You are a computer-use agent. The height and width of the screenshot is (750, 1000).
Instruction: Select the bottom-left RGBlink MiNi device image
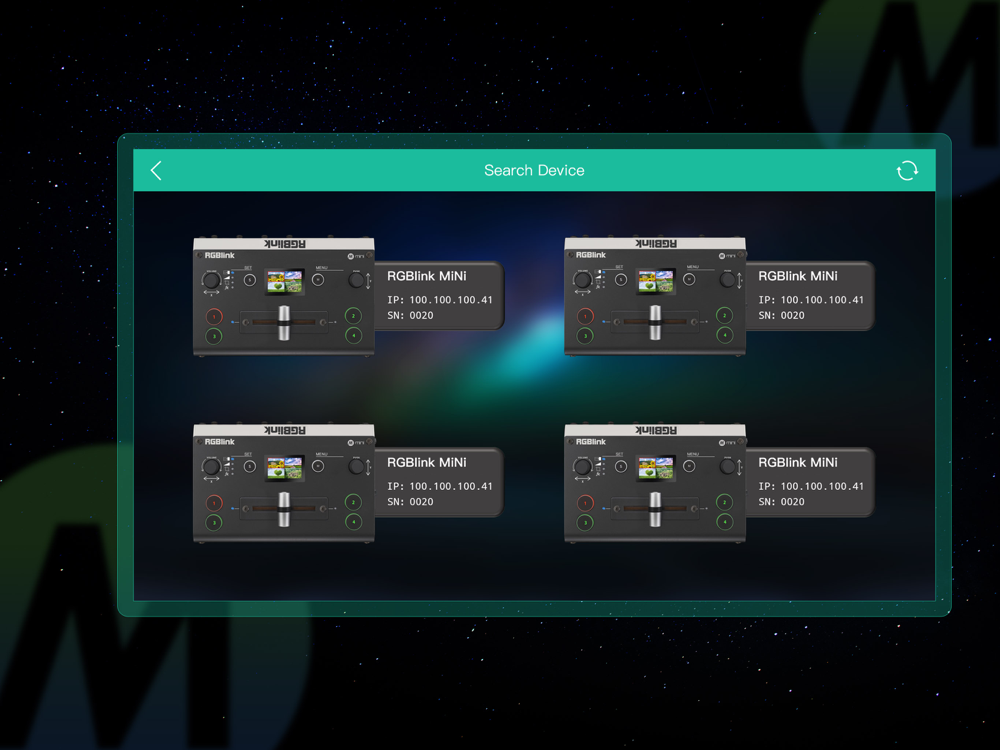coord(284,483)
